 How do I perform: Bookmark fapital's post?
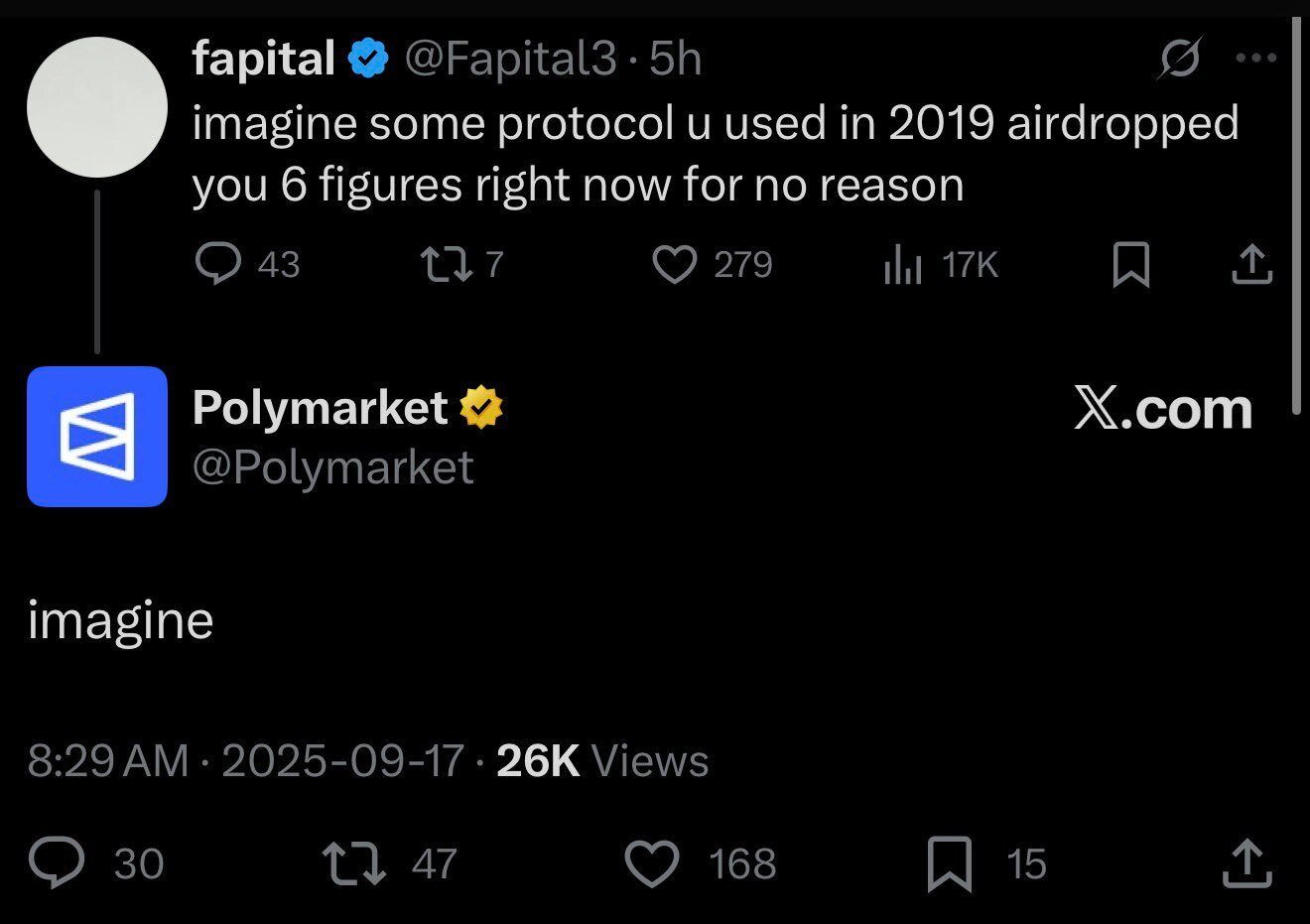[x=1131, y=265]
